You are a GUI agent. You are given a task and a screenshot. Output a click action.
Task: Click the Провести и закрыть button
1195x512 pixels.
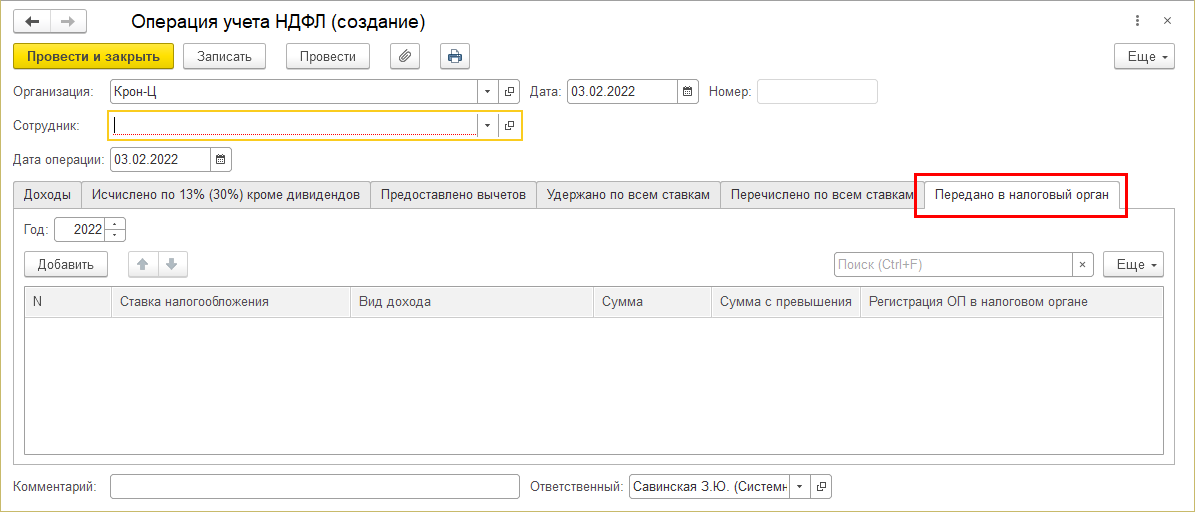click(94, 56)
